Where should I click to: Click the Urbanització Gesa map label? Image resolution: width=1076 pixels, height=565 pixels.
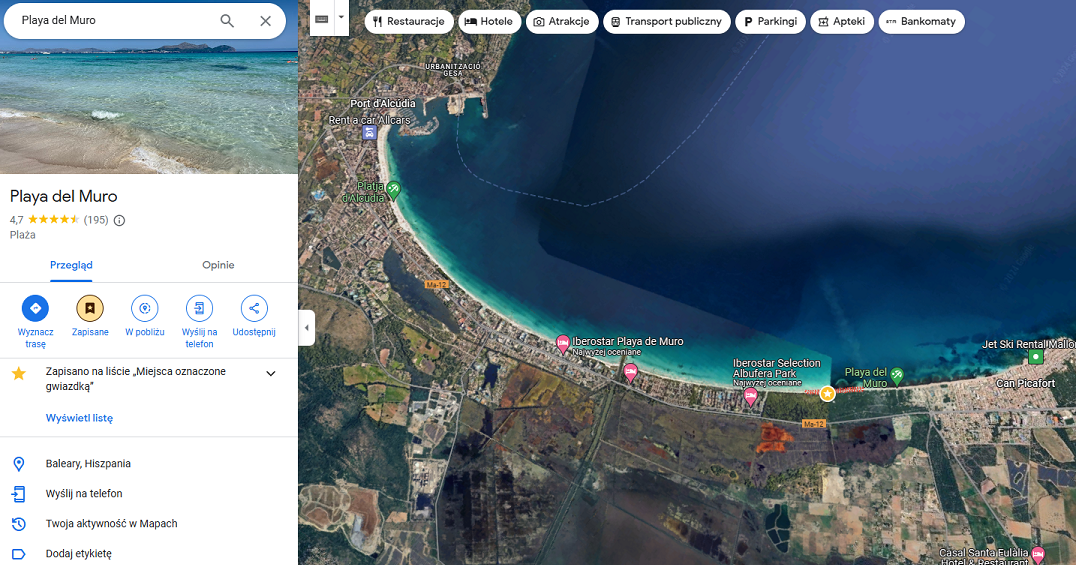coord(453,70)
